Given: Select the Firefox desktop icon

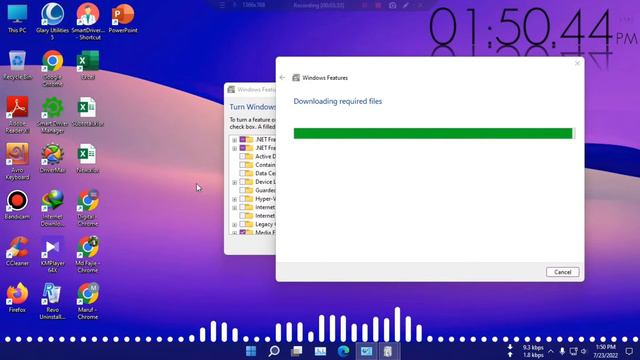Looking at the screenshot, I should (17, 298).
